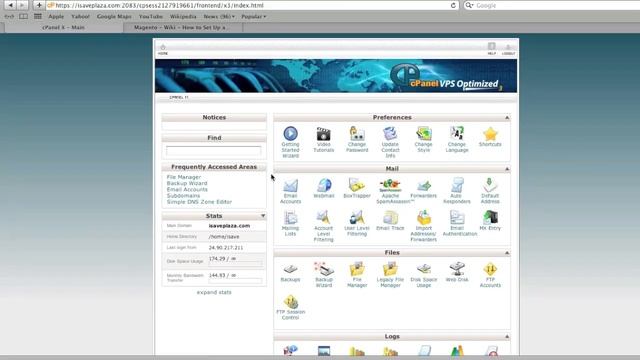The width and height of the screenshot is (640, 360).
Task: Click File Manager in Frequently Accessed Areas
Action: coord(184,177)
